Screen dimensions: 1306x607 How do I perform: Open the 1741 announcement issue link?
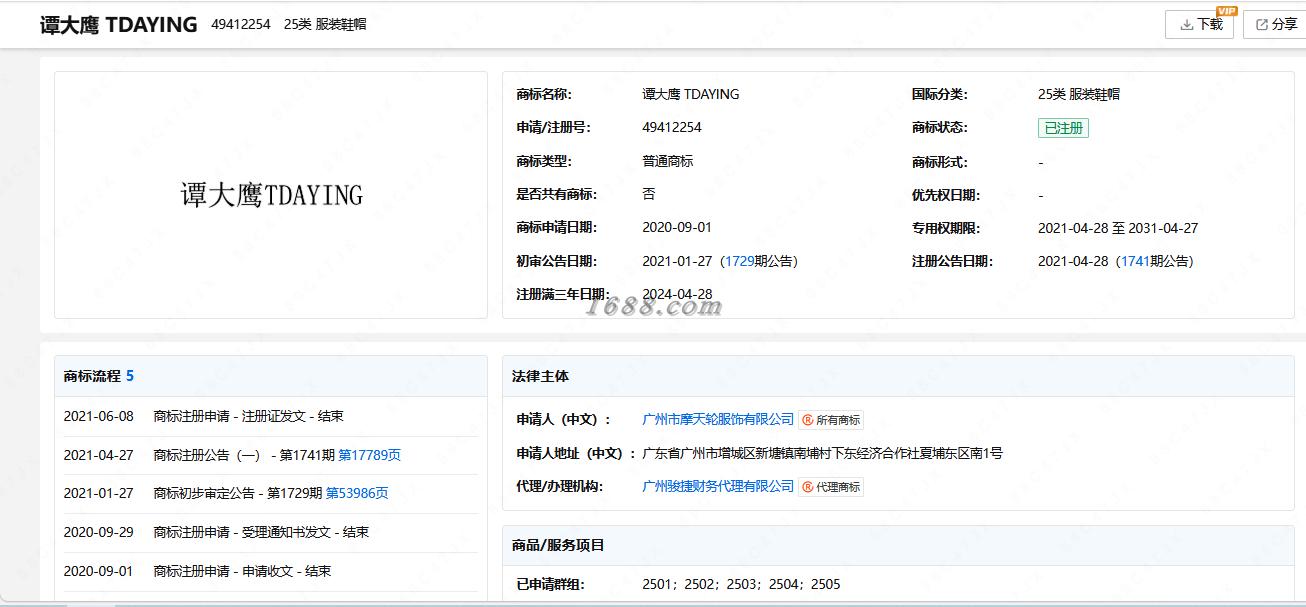point(1135,261)
